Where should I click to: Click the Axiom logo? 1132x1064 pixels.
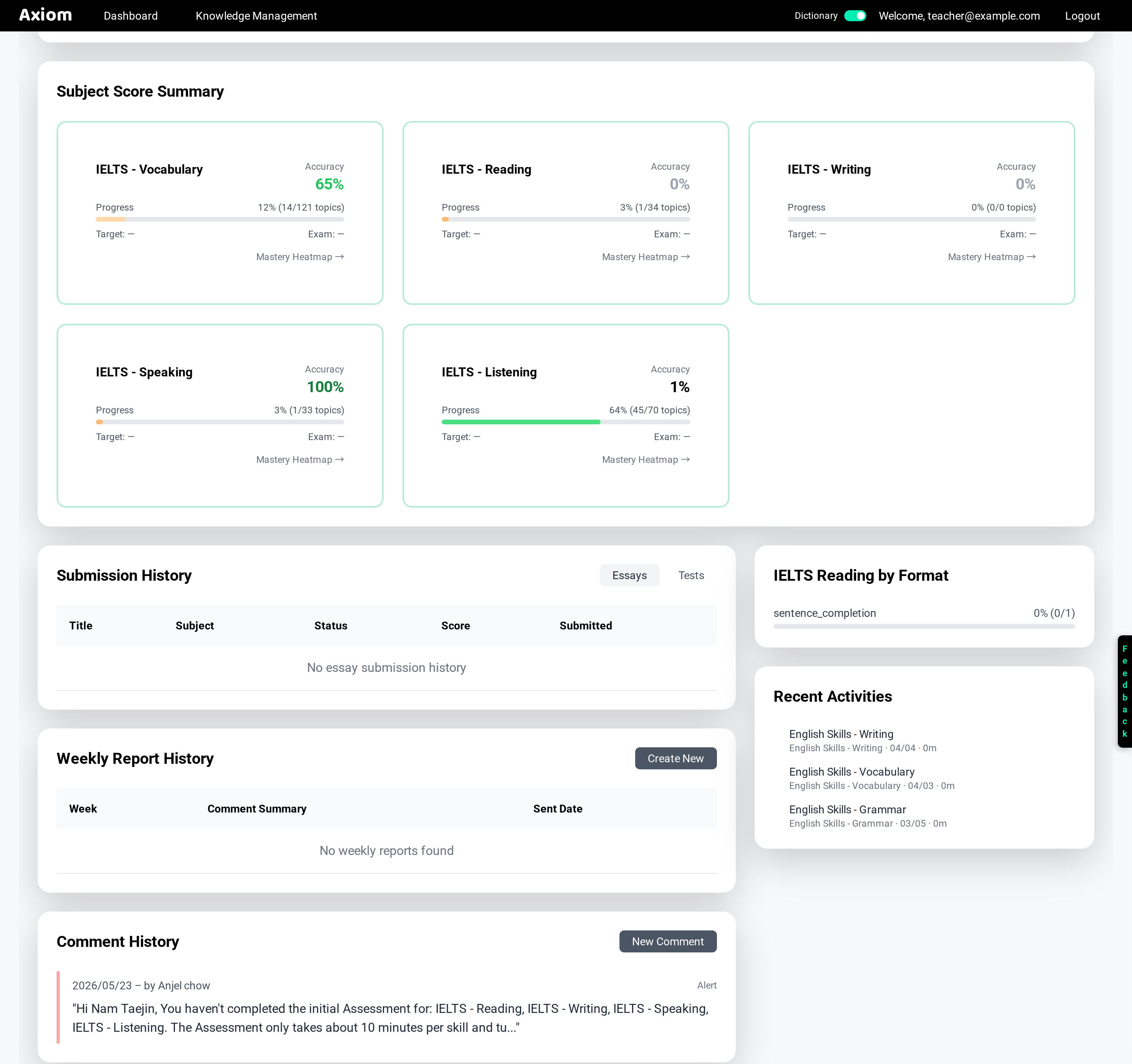(46, 15)
